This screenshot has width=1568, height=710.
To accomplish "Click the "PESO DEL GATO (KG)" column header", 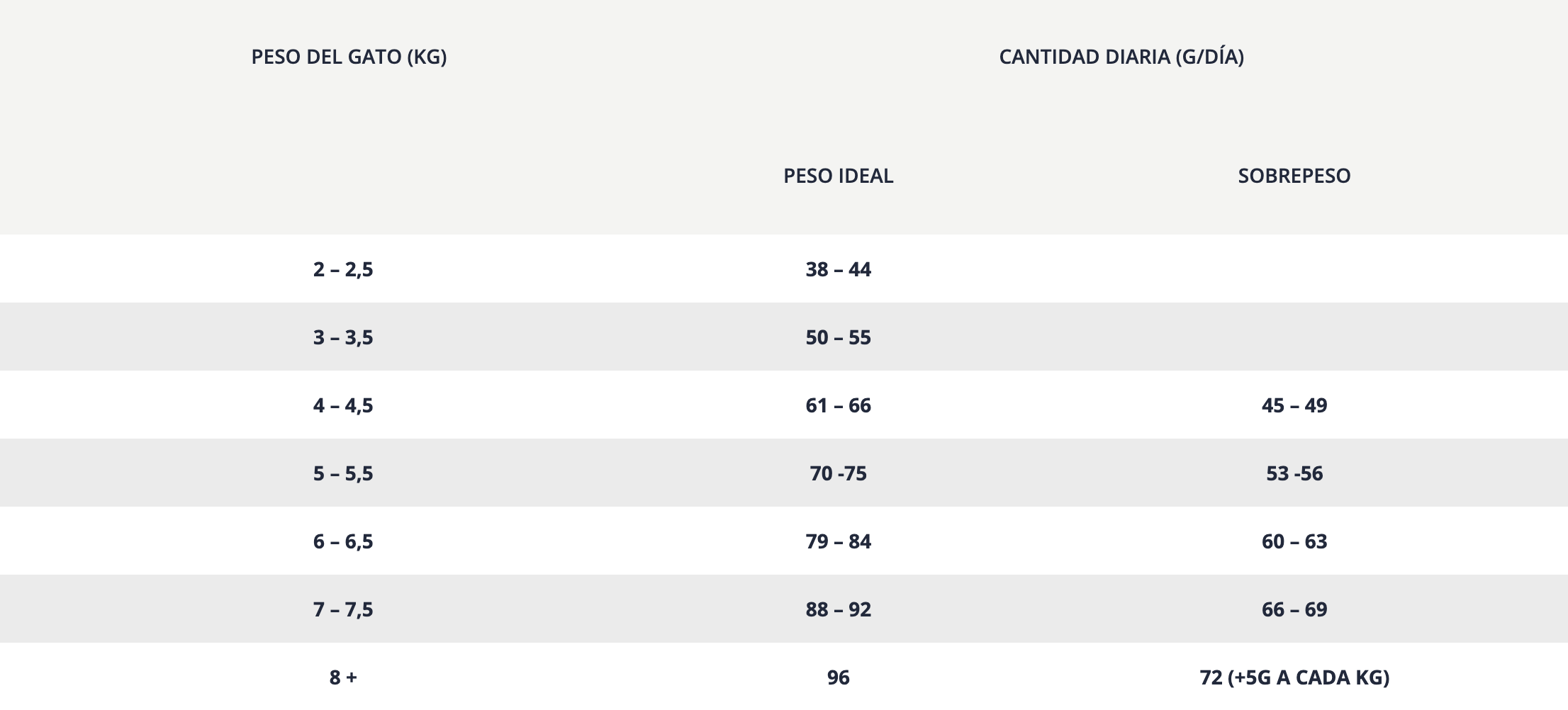I will click(x=349, y=57).
